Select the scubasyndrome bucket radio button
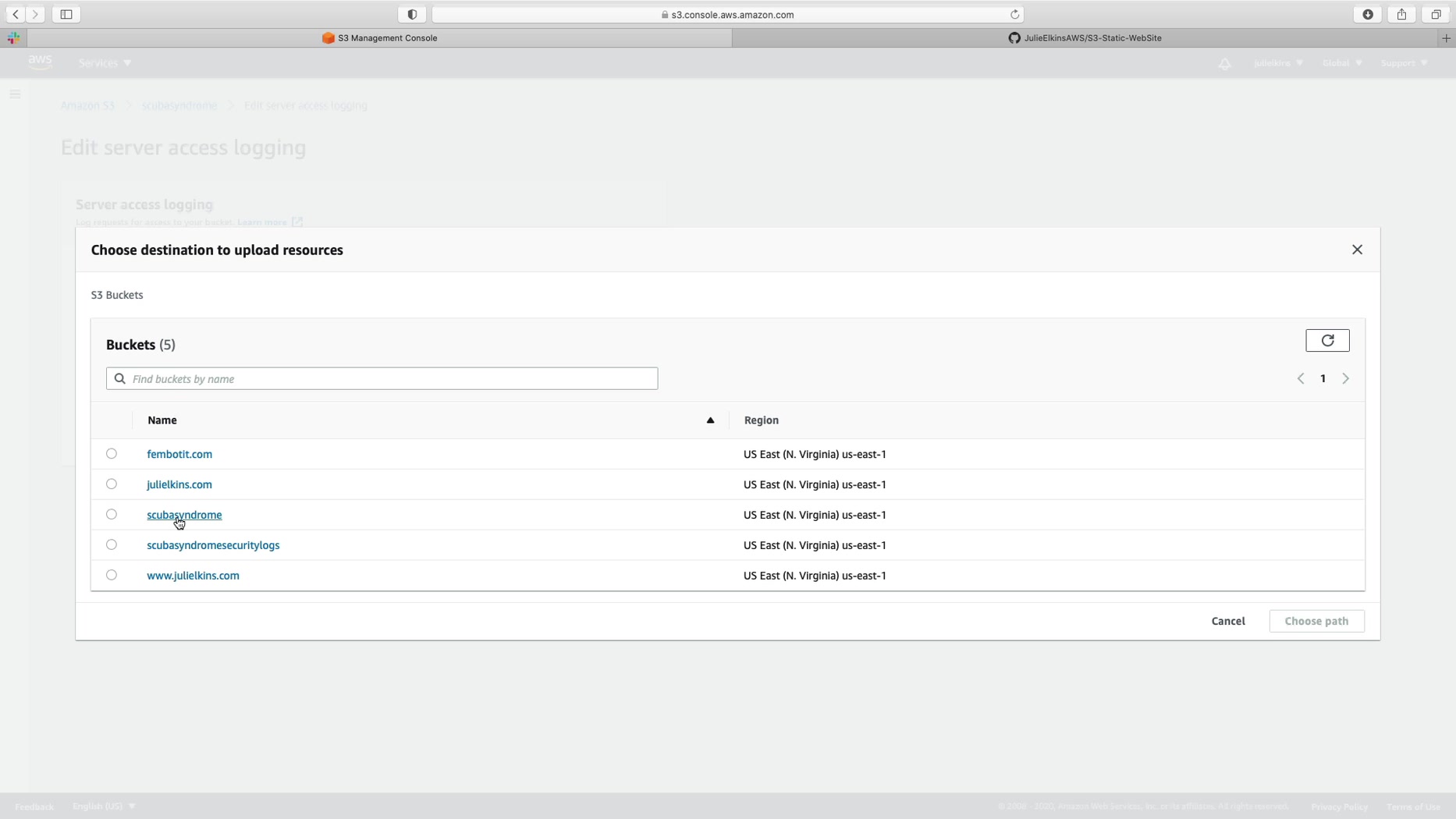1456x819 pixels. click(x=112, y=515)
